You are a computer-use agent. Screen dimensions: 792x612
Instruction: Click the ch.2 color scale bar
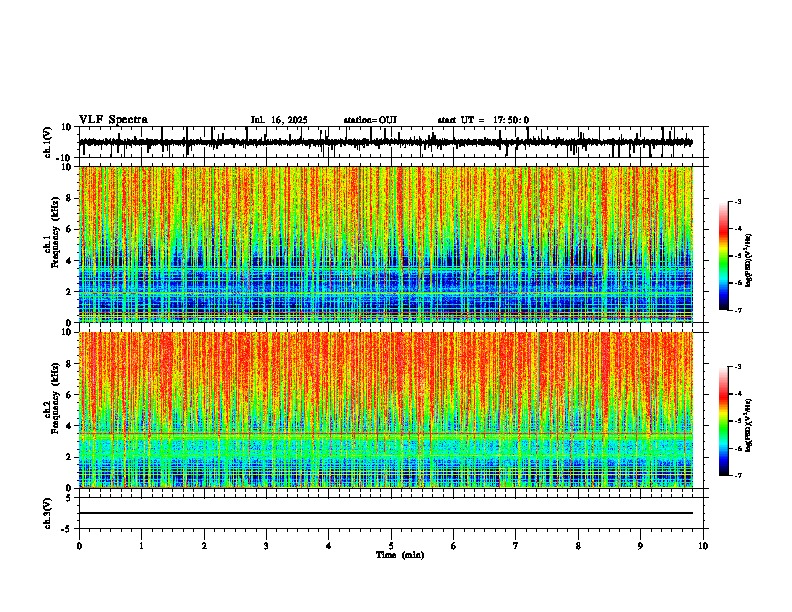(x=724, y=421)
